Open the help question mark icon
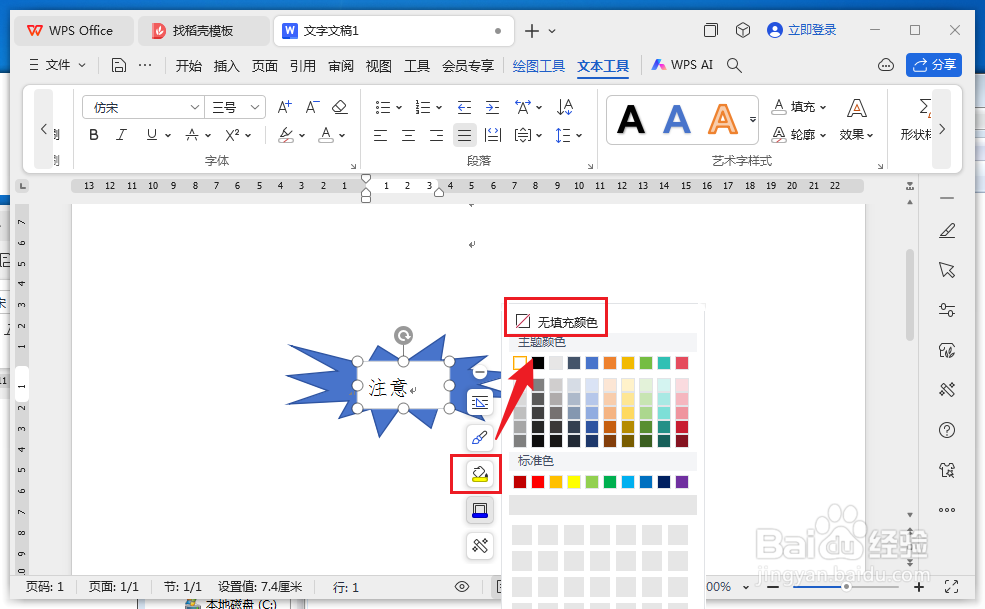Viewport: 985px width, 609px height. pyautogui.click(x=947, y=430)
